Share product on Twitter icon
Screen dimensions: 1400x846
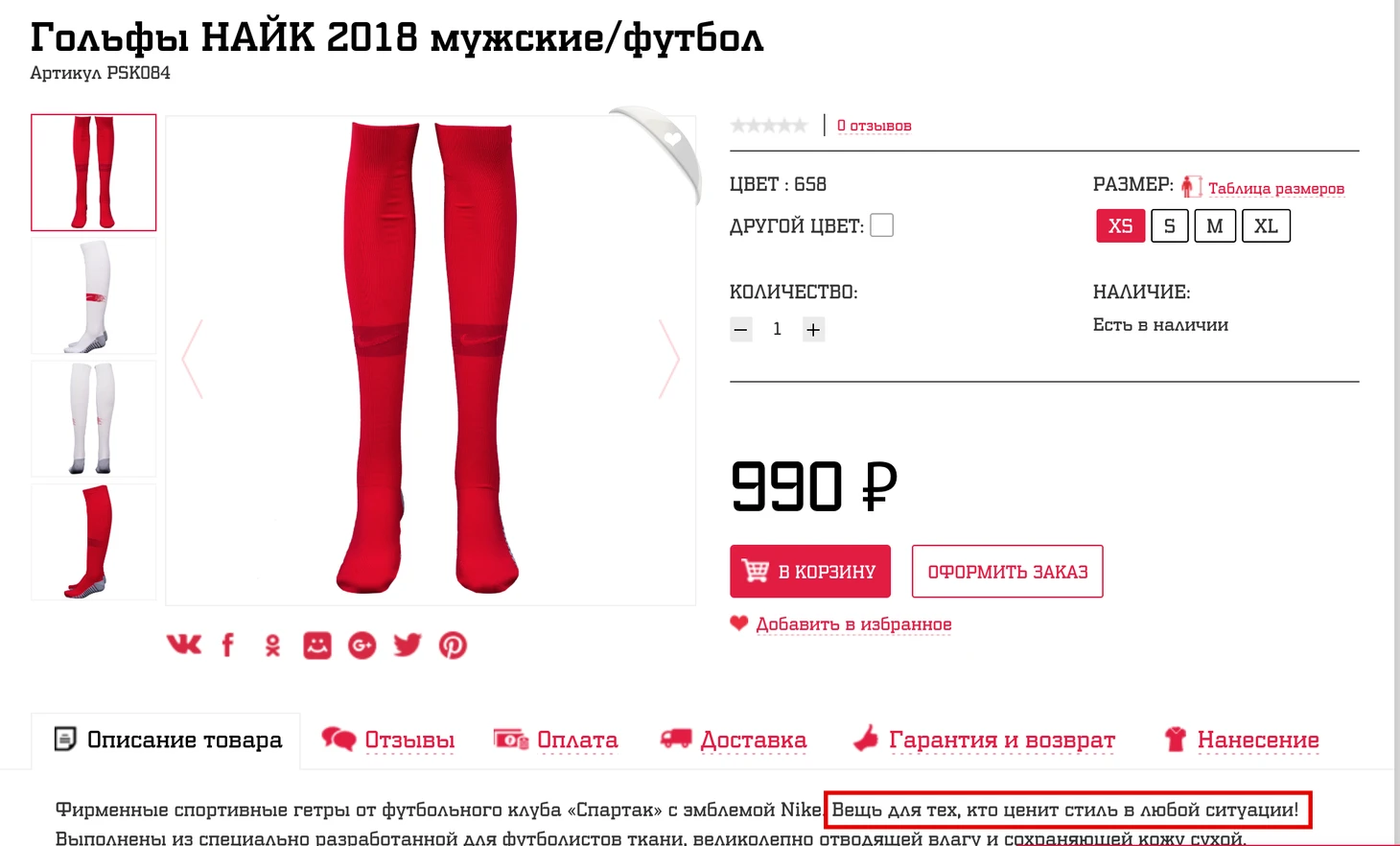(408, 646)
